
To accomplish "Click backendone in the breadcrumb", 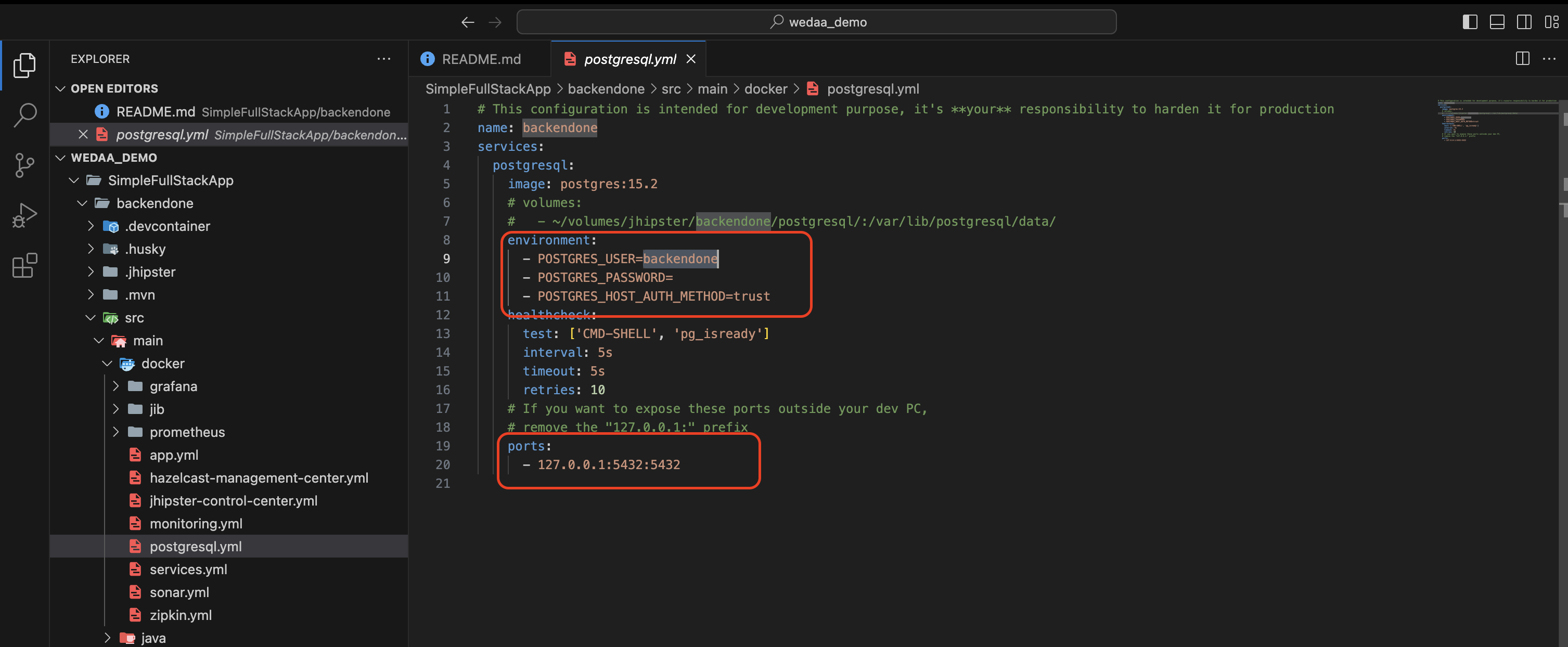I will 606,89.
